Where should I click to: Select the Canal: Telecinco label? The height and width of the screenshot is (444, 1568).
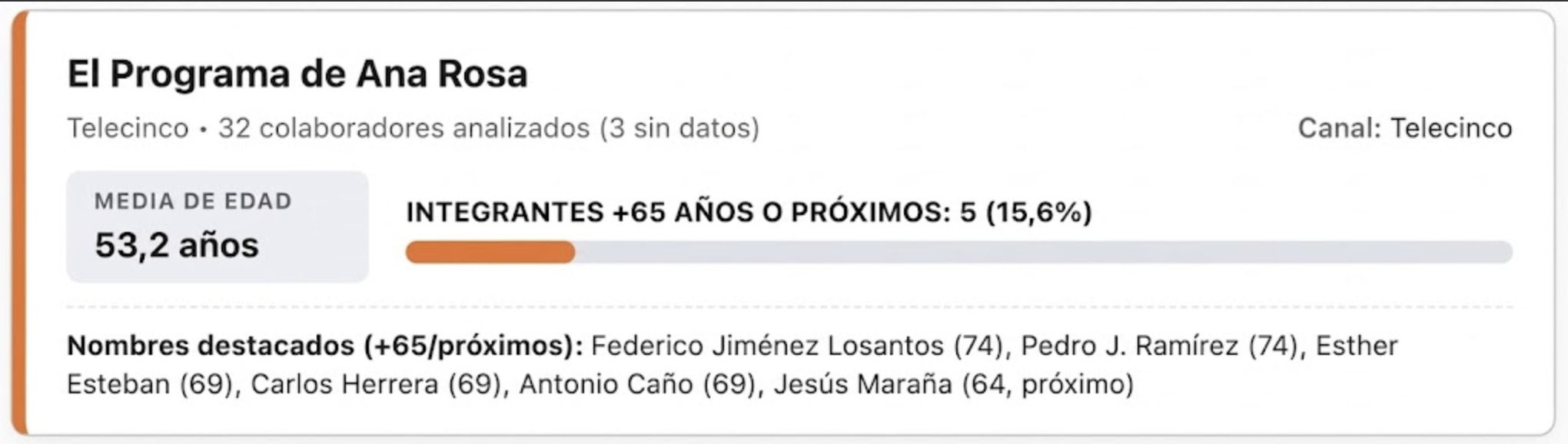[x=1405, y=128]
